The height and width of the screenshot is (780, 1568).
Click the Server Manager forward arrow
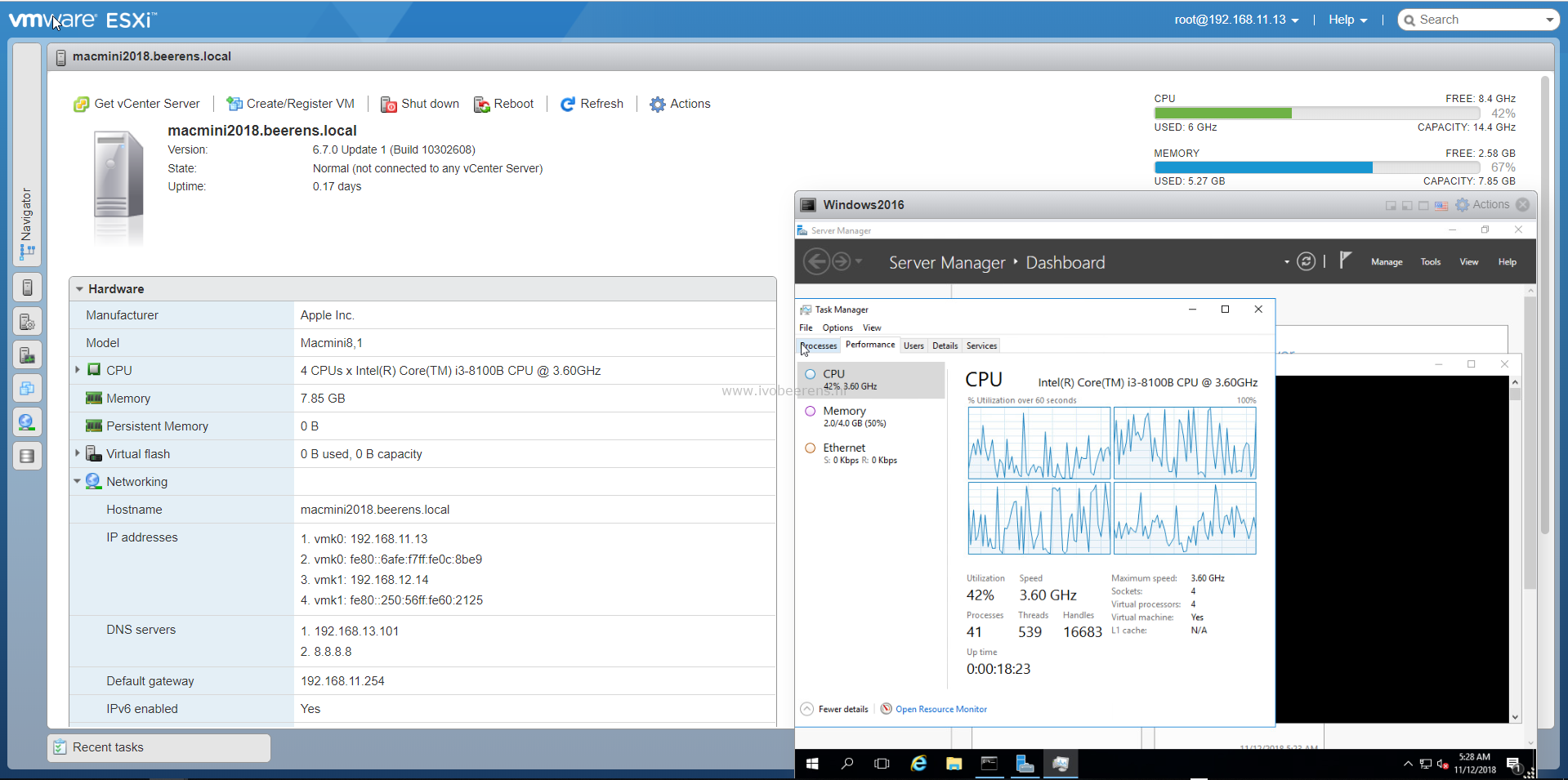point(841,261)
